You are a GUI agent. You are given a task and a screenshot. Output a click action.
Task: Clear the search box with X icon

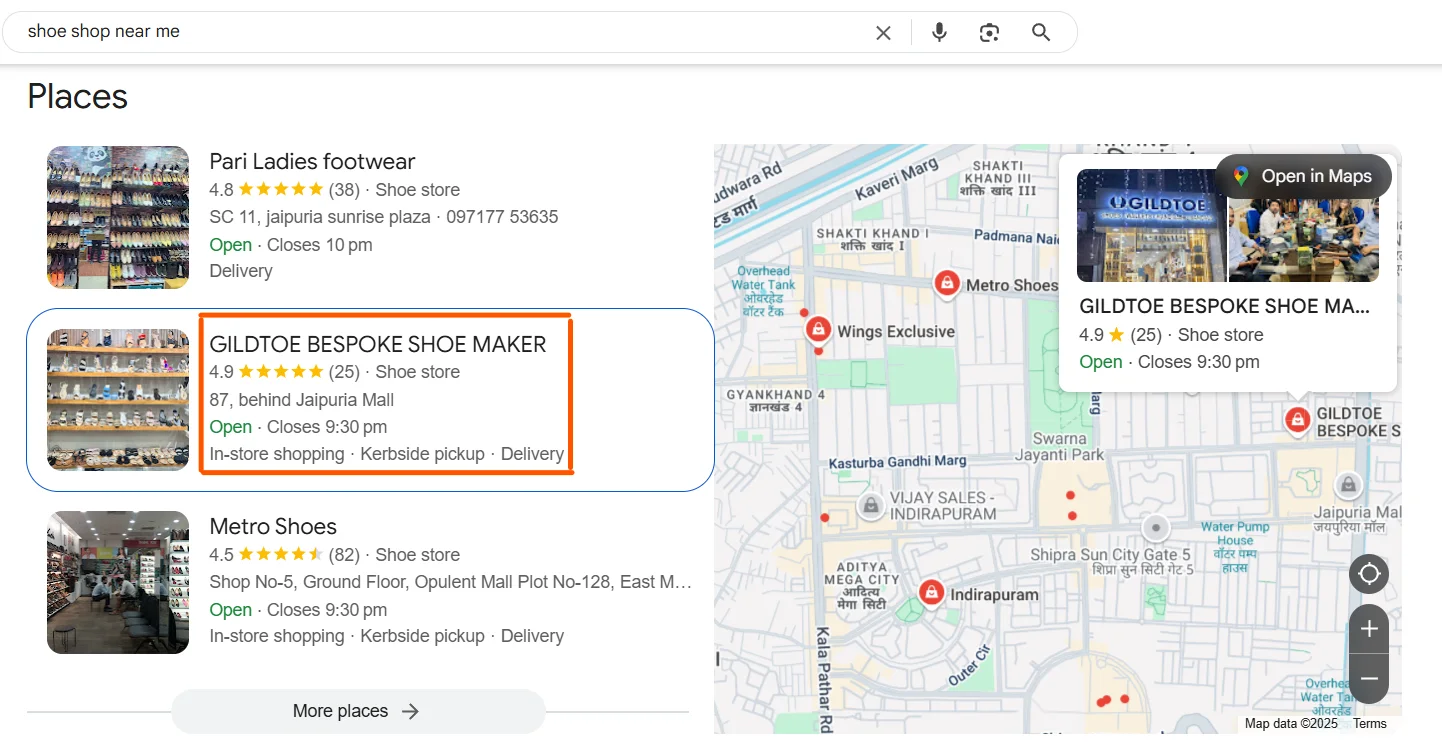[883, 32]
